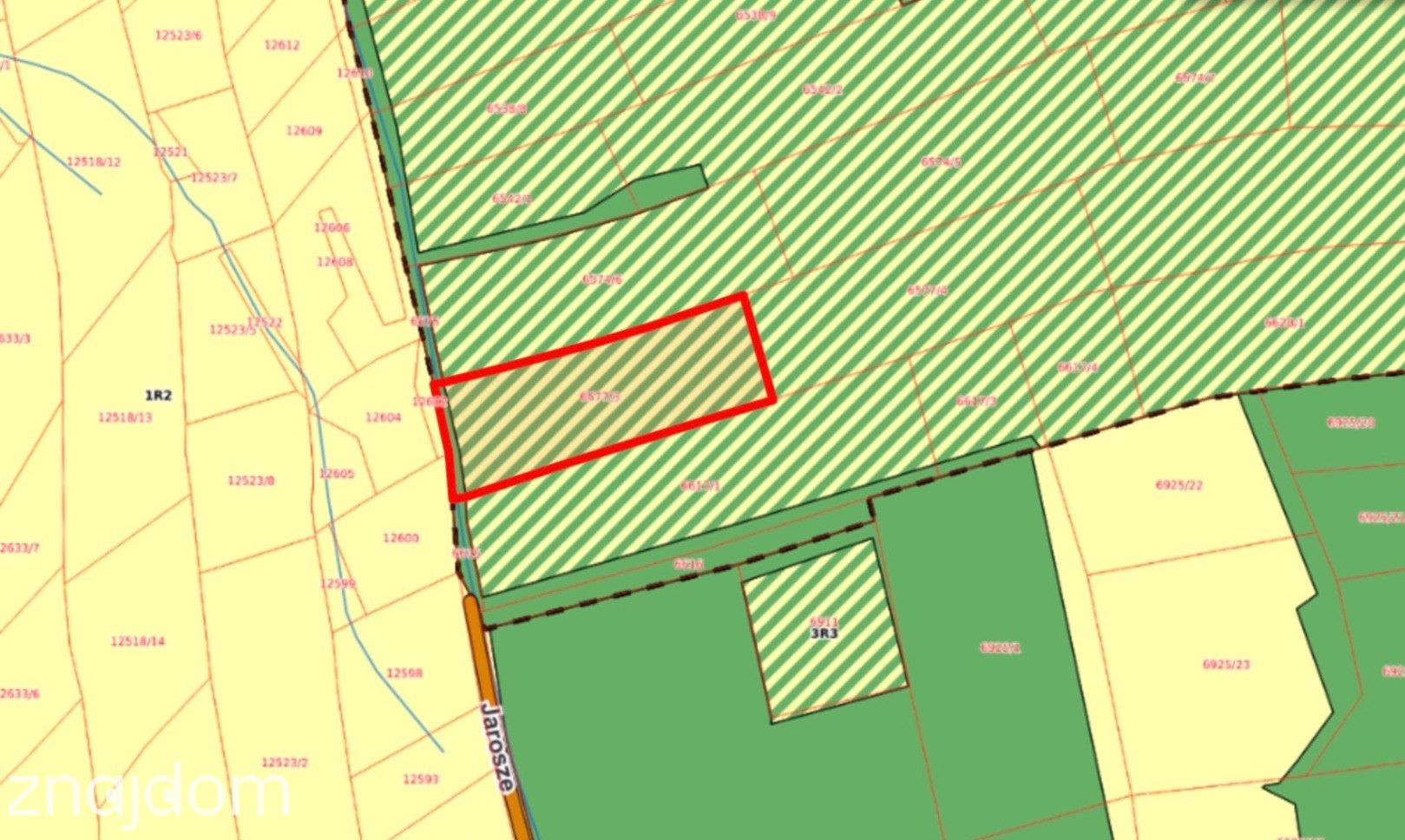The image size is (1405, 840).
Task: Click parcel label 6617/3
Action: coord(976,402)
